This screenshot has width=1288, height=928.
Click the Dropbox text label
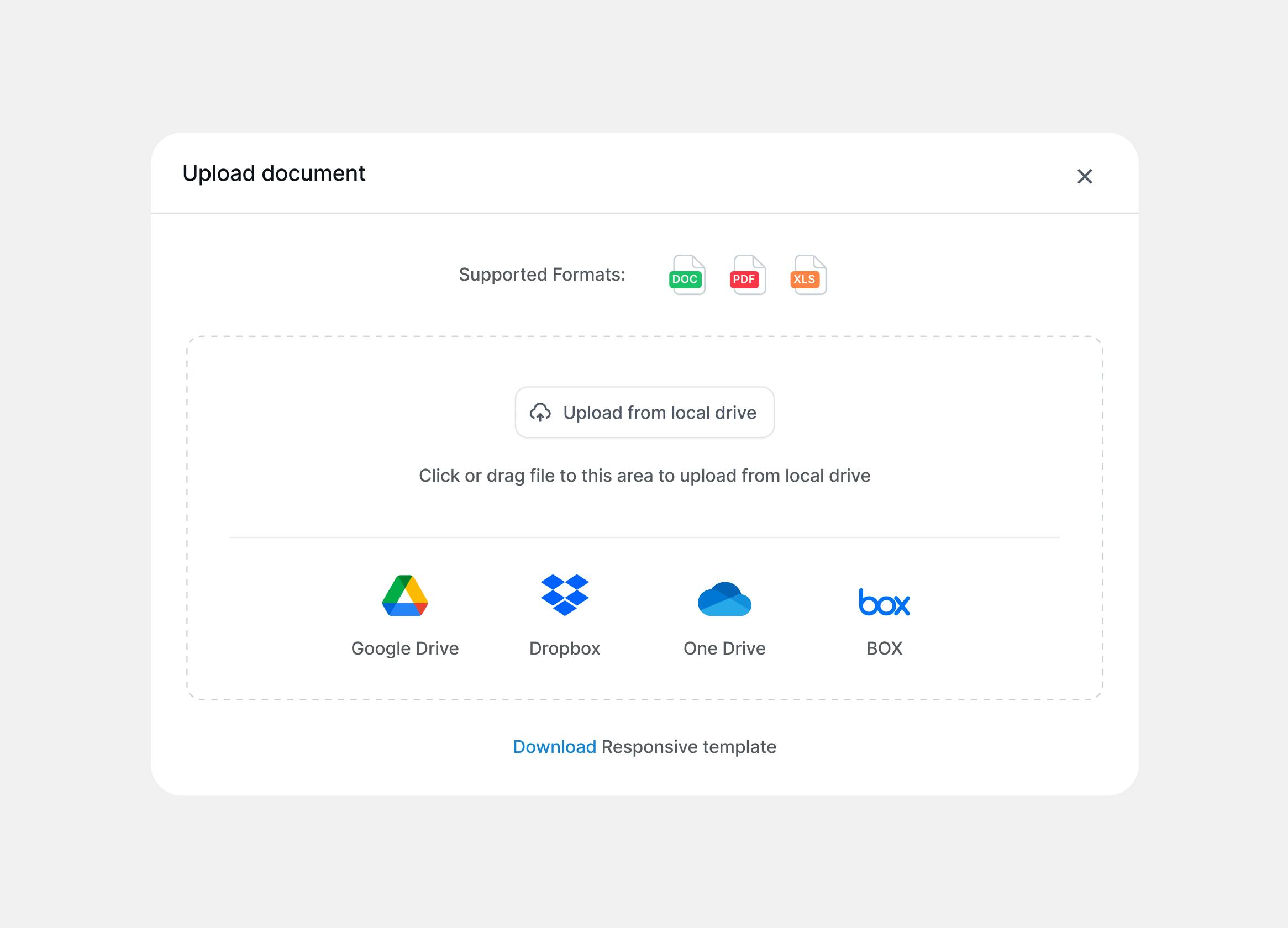[x=565, y=648]
